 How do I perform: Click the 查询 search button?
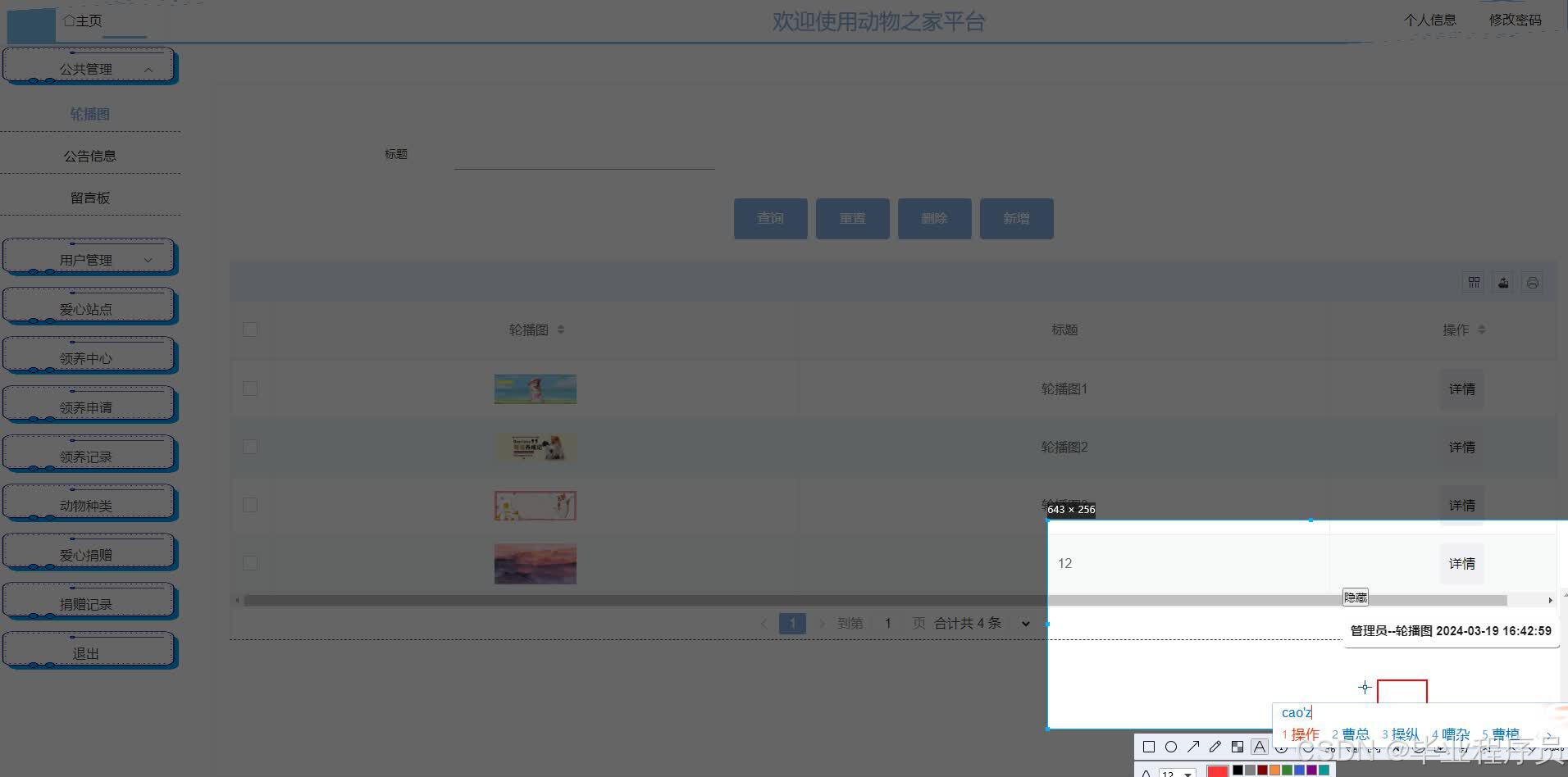[769, 218]
